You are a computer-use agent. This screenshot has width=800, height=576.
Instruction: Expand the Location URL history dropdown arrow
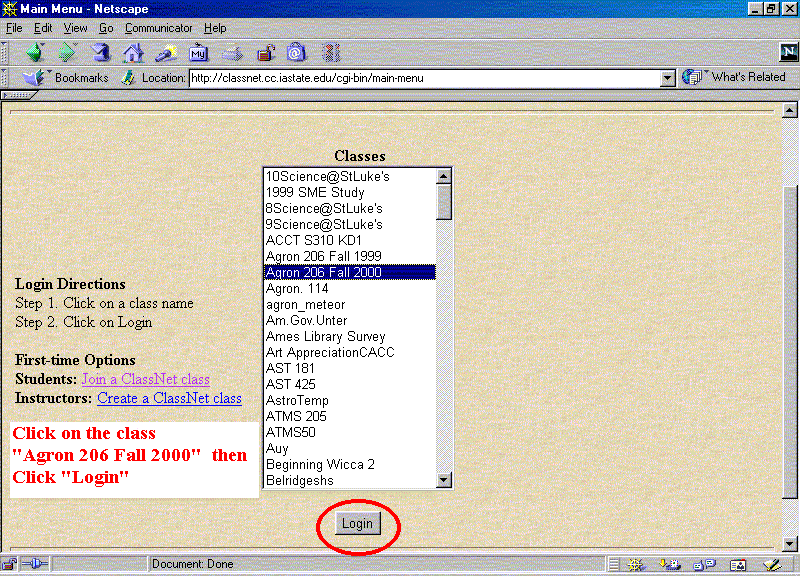tap(668, 78)
